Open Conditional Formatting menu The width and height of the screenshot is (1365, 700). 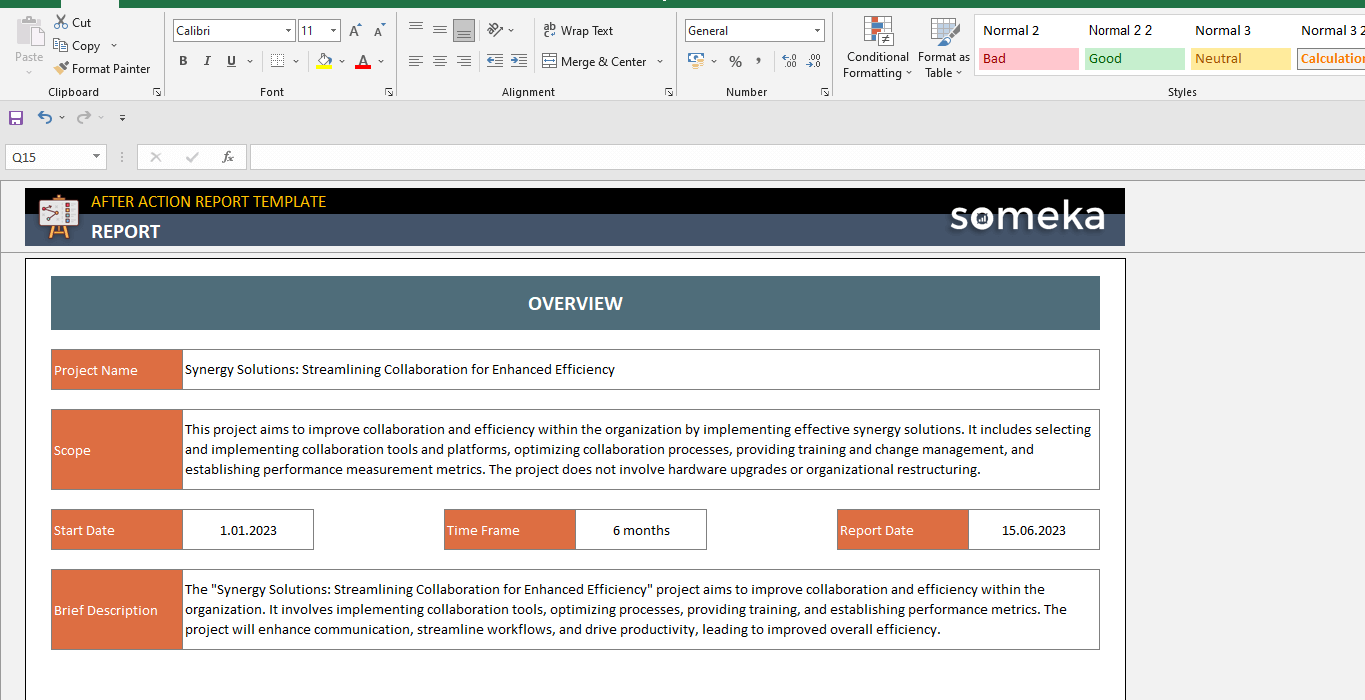pos(877,48)
